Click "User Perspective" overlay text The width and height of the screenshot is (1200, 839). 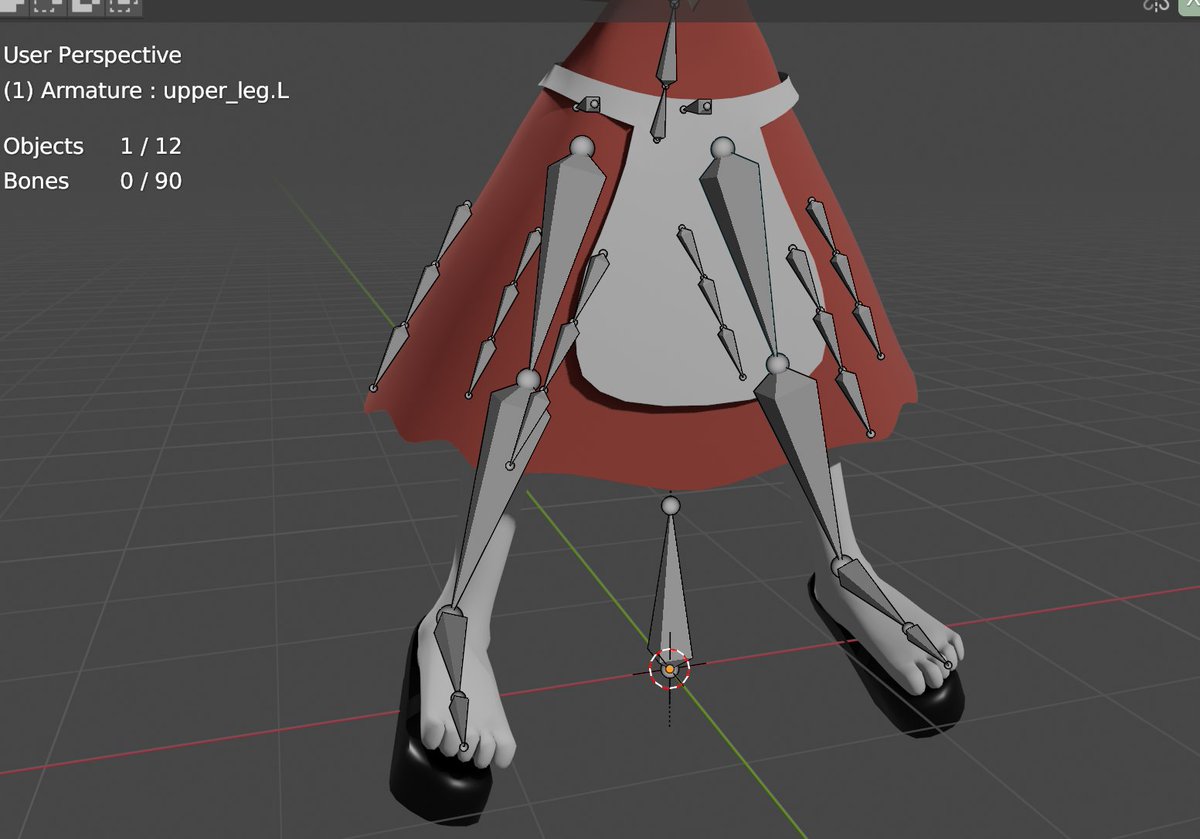93,55
